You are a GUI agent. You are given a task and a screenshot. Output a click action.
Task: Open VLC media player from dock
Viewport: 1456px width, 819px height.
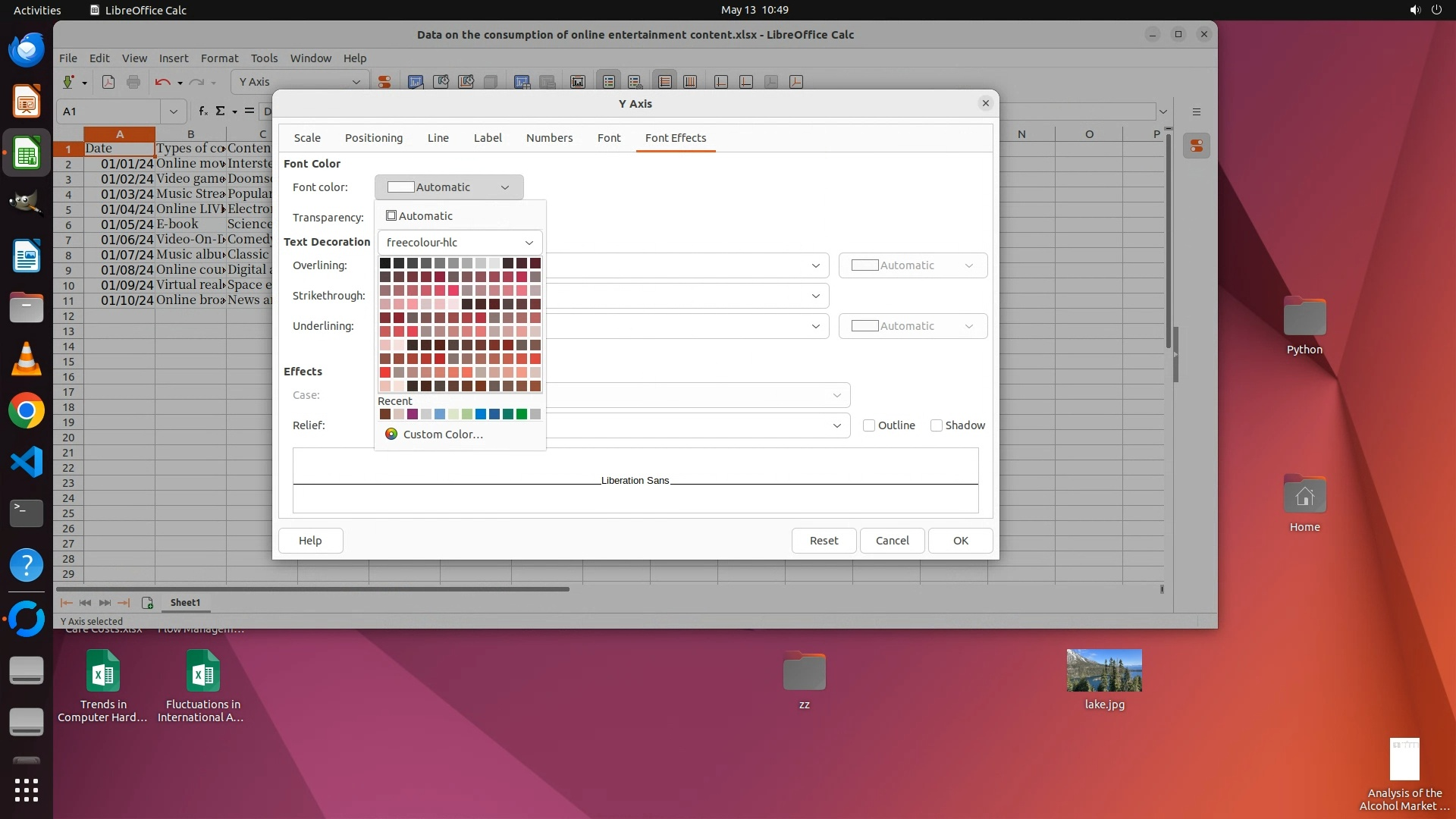[27, 359]
